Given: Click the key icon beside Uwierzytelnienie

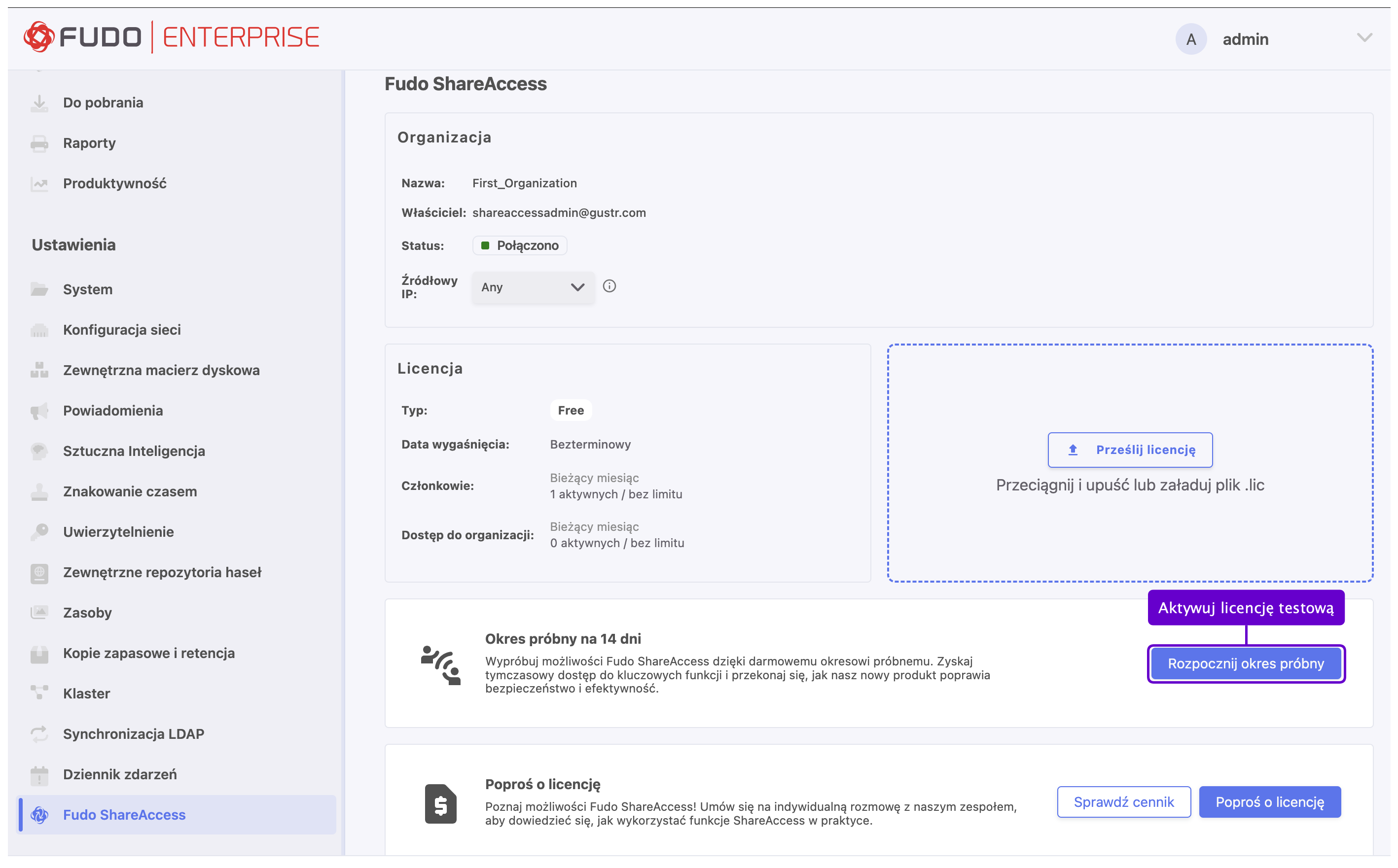Looking at the screenshot, I should (x=39, y=532).
